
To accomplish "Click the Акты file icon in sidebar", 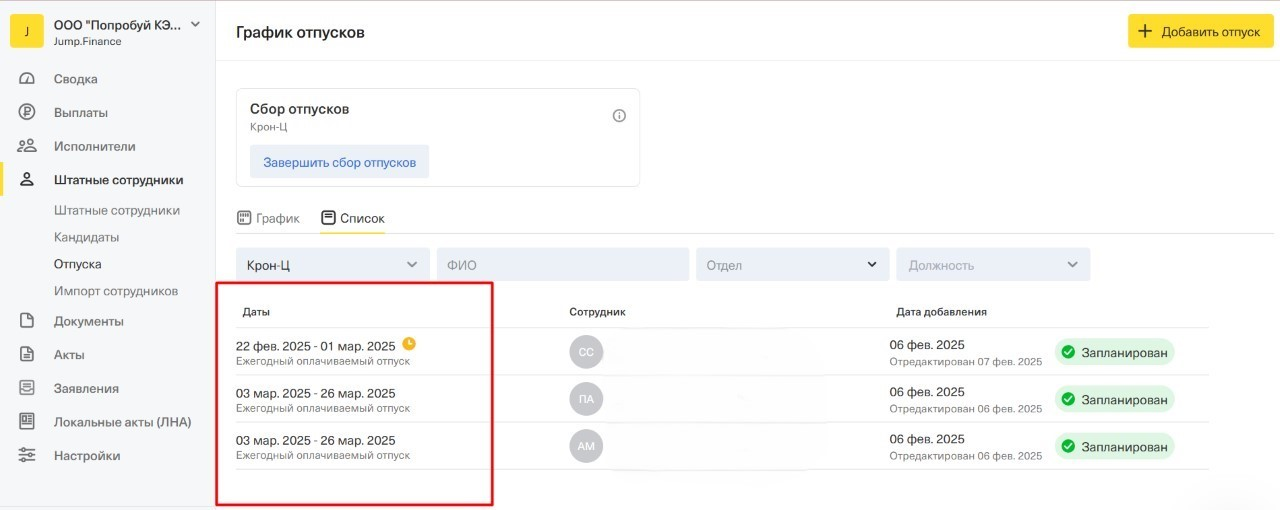I will tap(27, 355).
